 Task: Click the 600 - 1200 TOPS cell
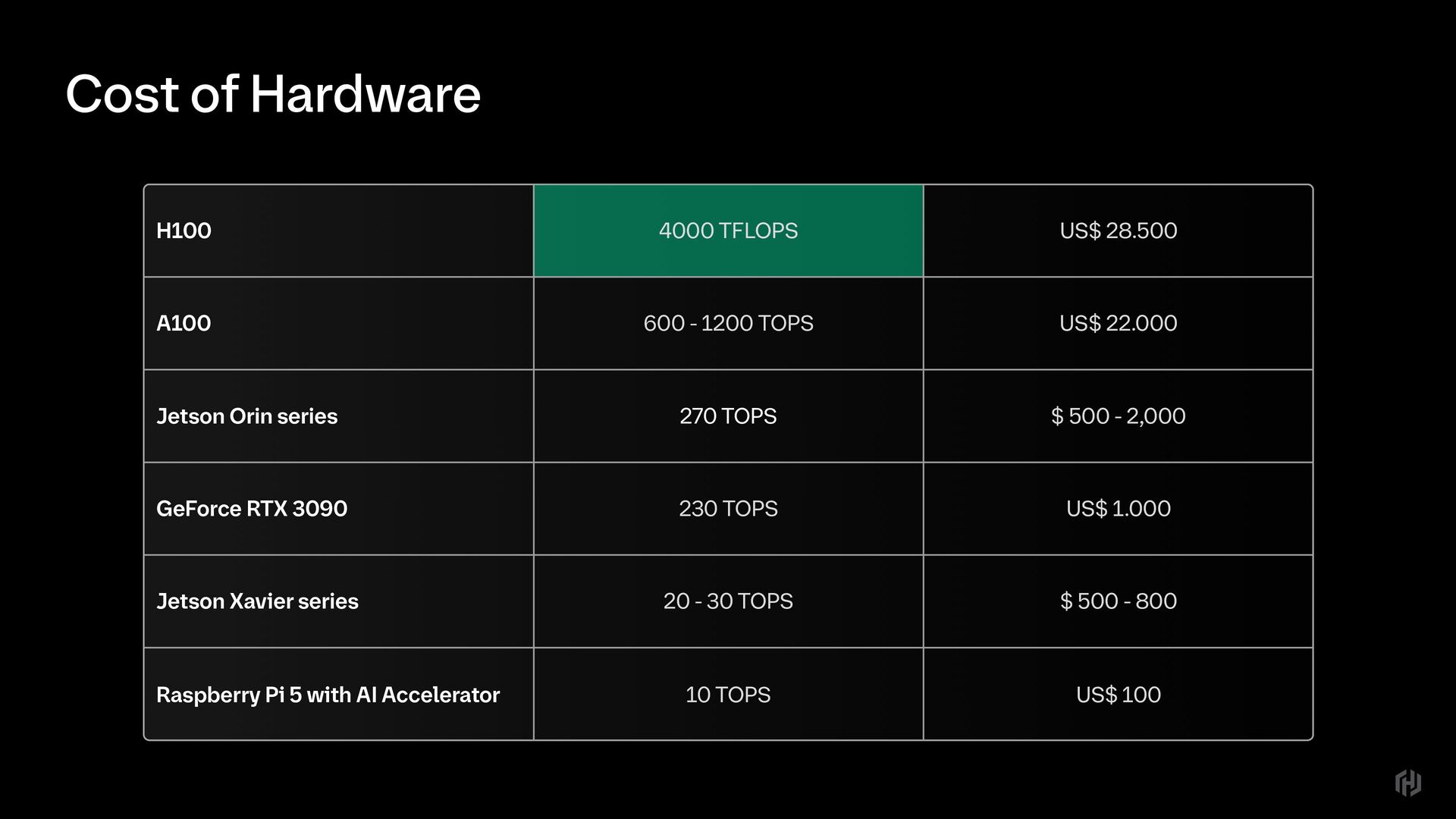tap(728, 323)
